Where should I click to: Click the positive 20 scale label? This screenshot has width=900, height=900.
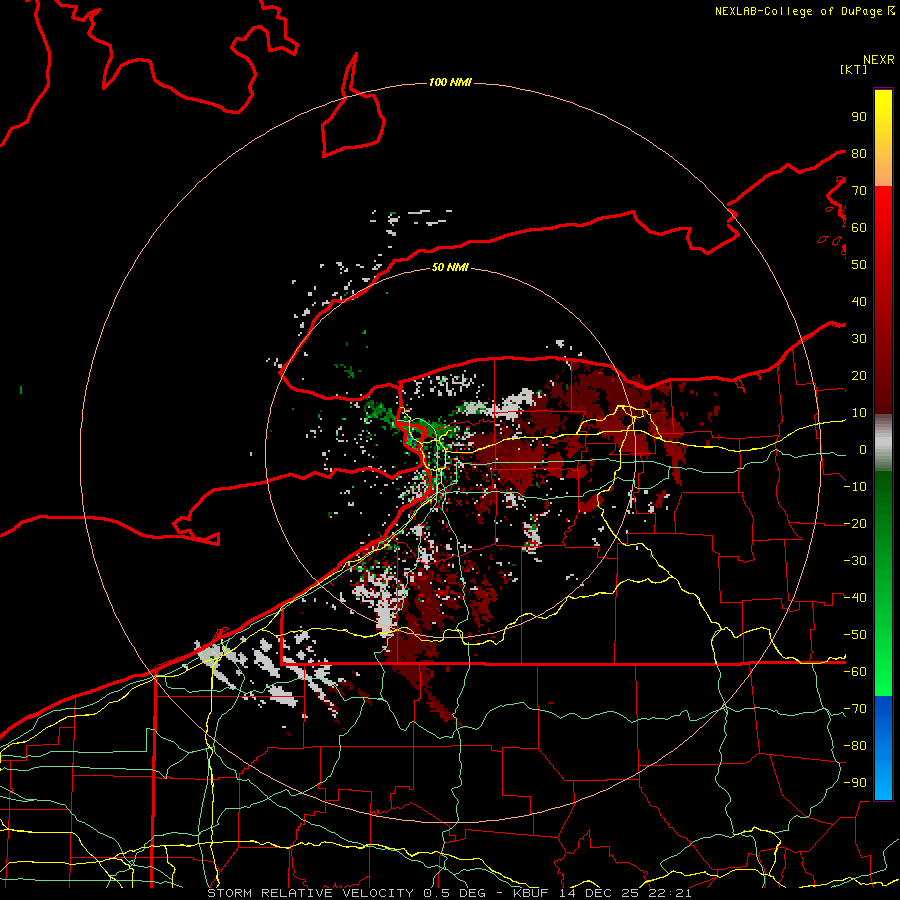point(859,375)
